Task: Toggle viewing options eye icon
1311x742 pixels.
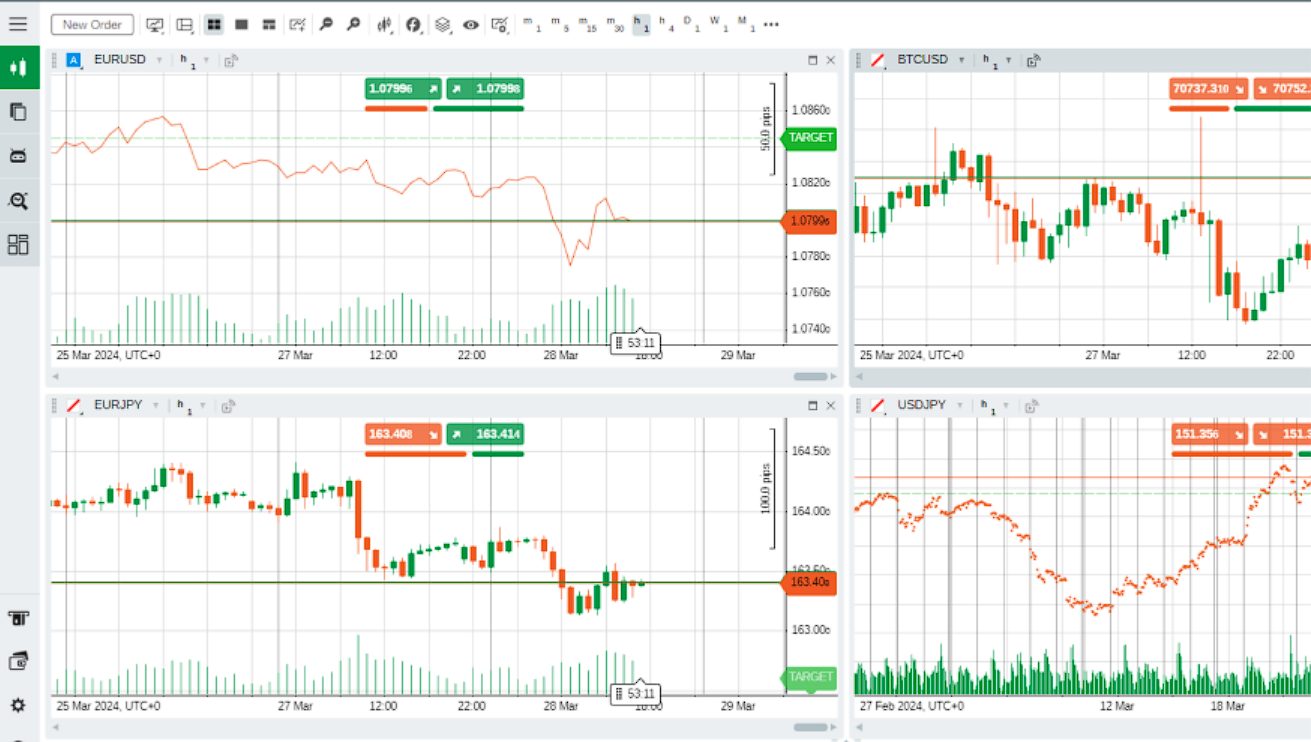Action: [x=471, y=25]
